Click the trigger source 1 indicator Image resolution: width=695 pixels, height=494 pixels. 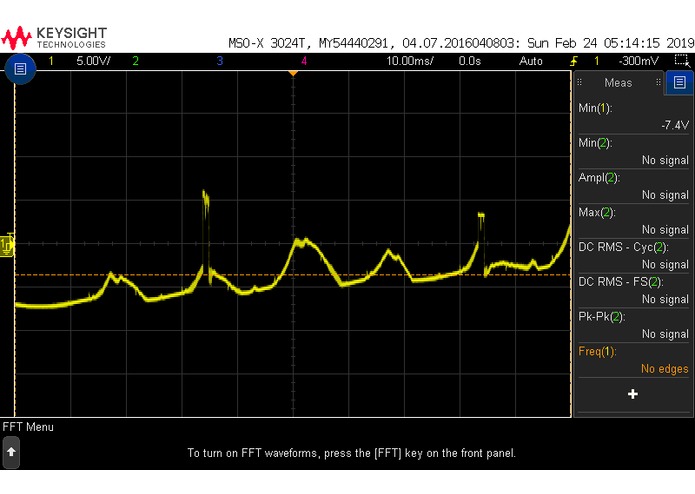[597, 61]
